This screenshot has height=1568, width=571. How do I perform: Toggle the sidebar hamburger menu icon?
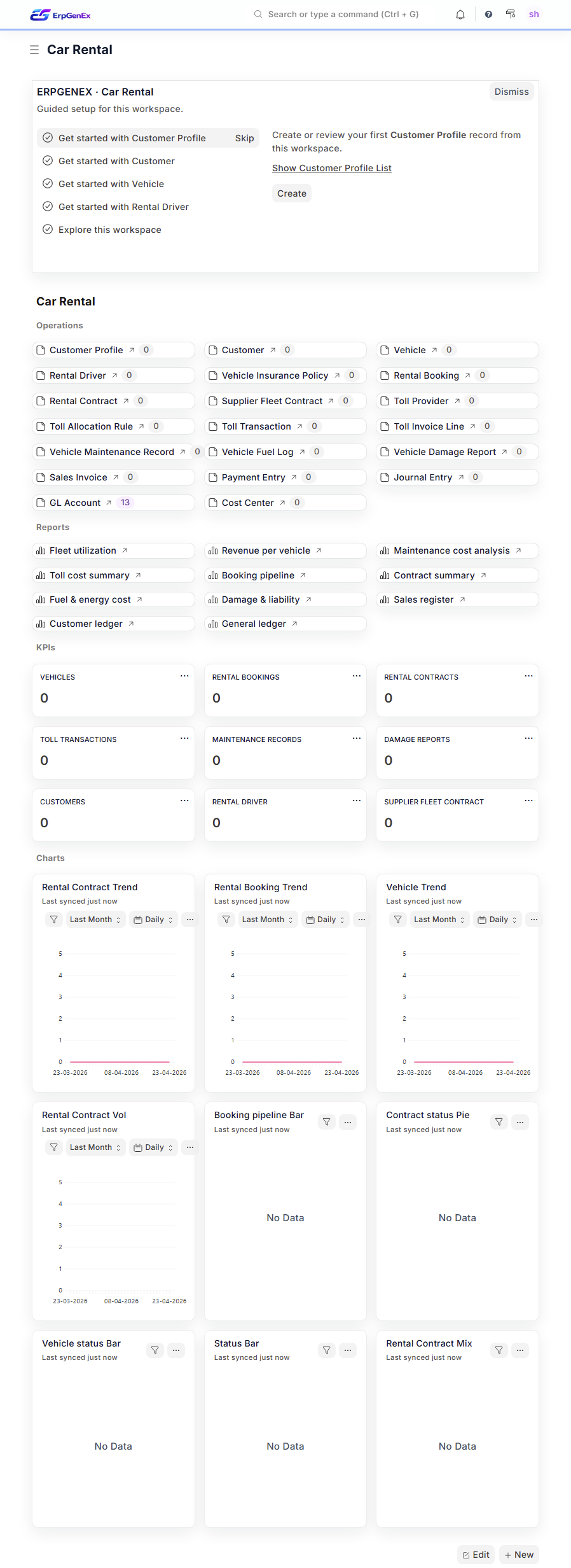[34, 50]
